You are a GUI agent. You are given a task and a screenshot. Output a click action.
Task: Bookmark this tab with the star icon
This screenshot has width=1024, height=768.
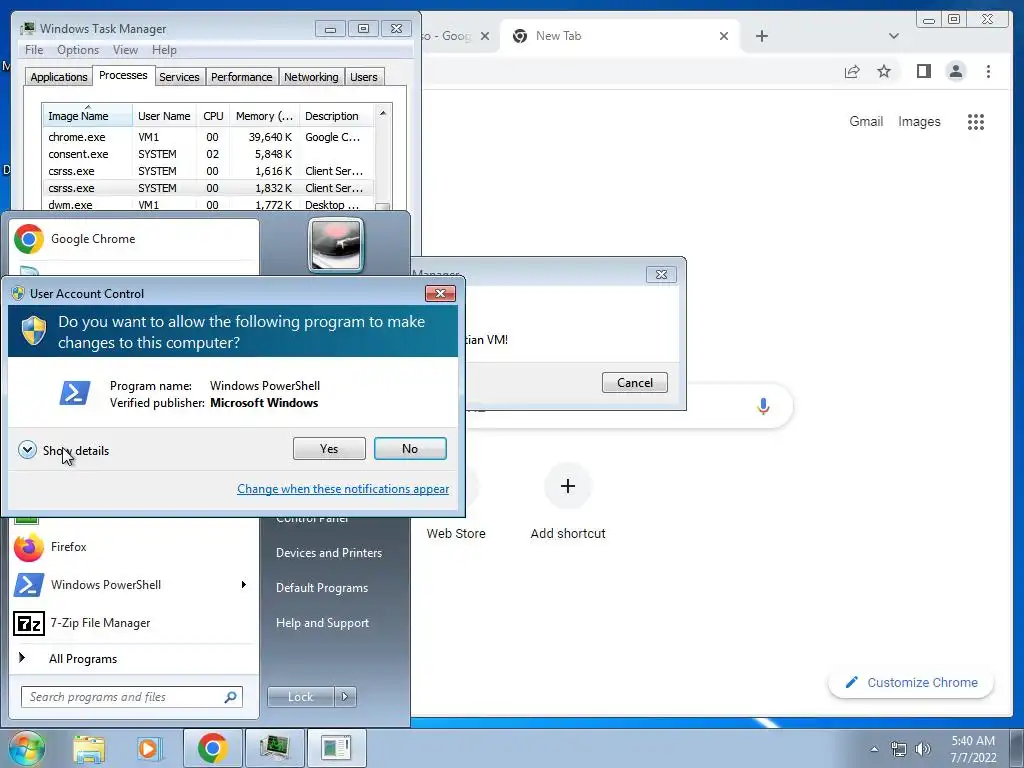pyautogui.click(x=884, y=71)
